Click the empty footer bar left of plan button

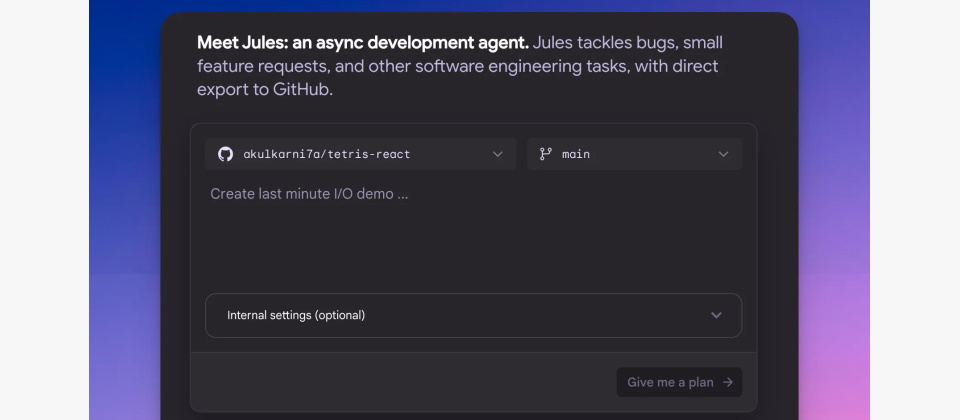point(400,382)
